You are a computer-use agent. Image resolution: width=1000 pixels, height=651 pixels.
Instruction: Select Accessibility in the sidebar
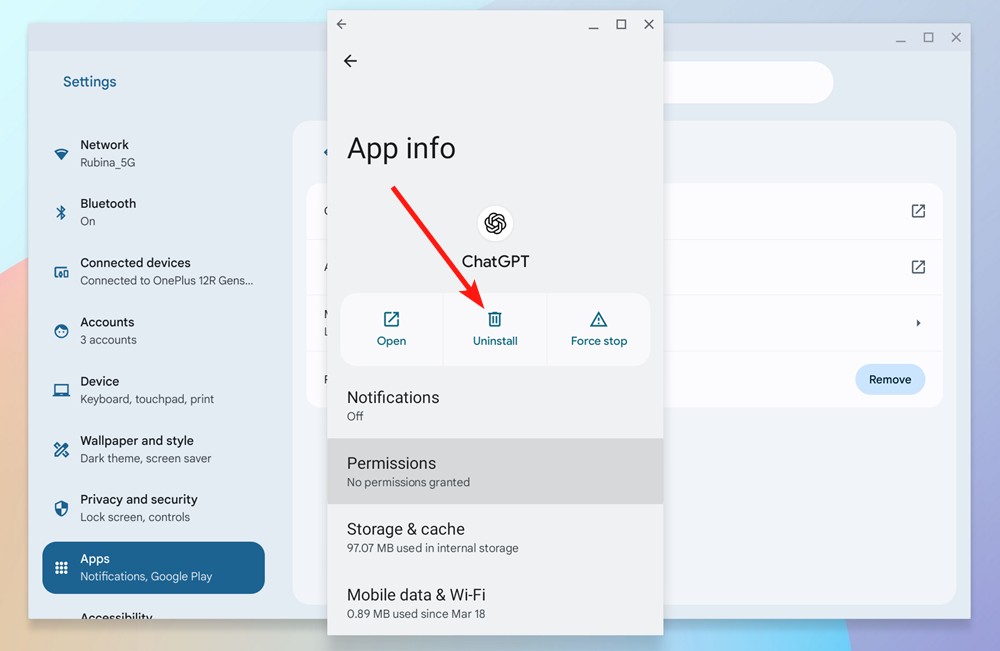click(x=117, y=617)
